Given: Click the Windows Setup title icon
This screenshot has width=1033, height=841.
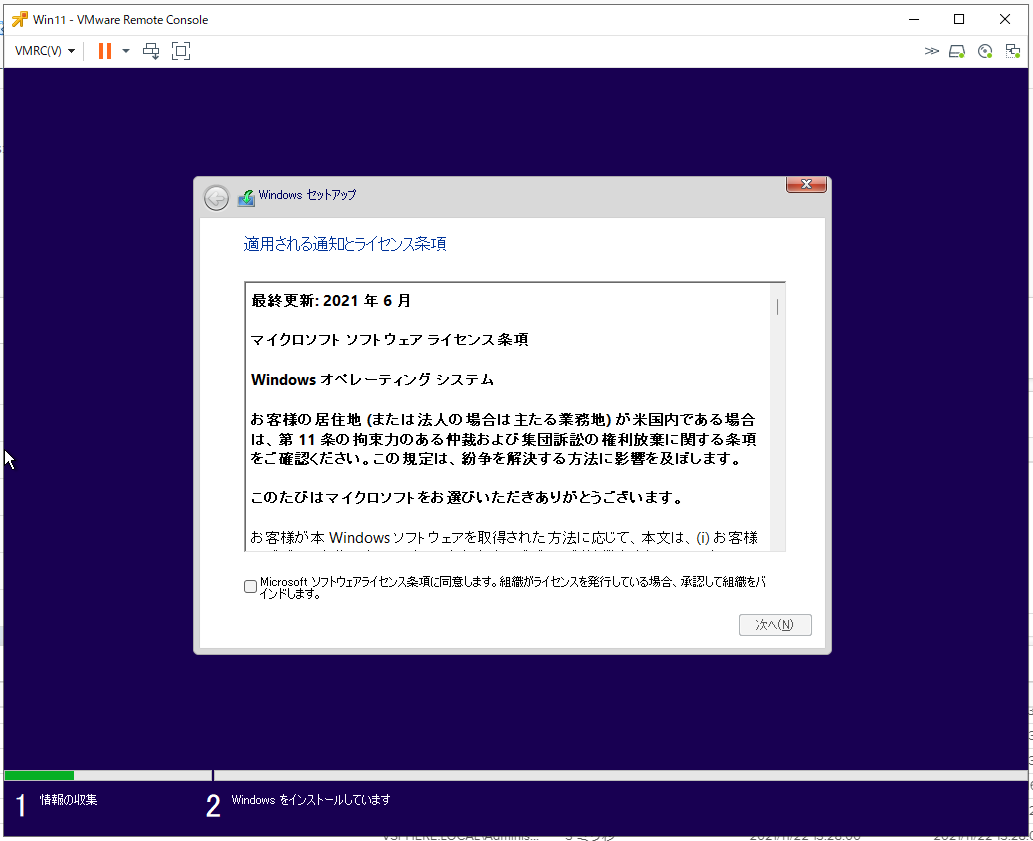Looking at the screenshot, I should [x=246, y=198].
